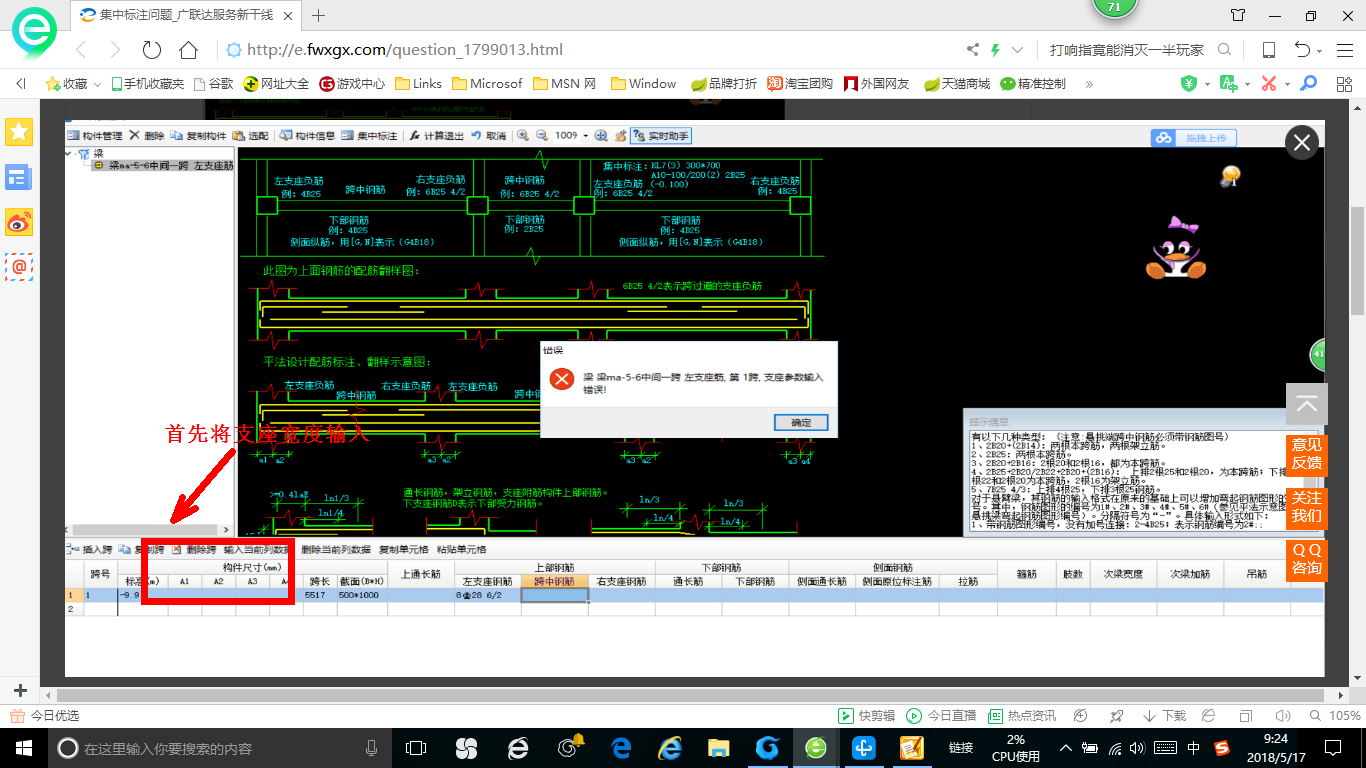The width and height of the screenshot is (1366, 768).
Task: Open the Links bookmark folder
Action: (x=418, y=84)
